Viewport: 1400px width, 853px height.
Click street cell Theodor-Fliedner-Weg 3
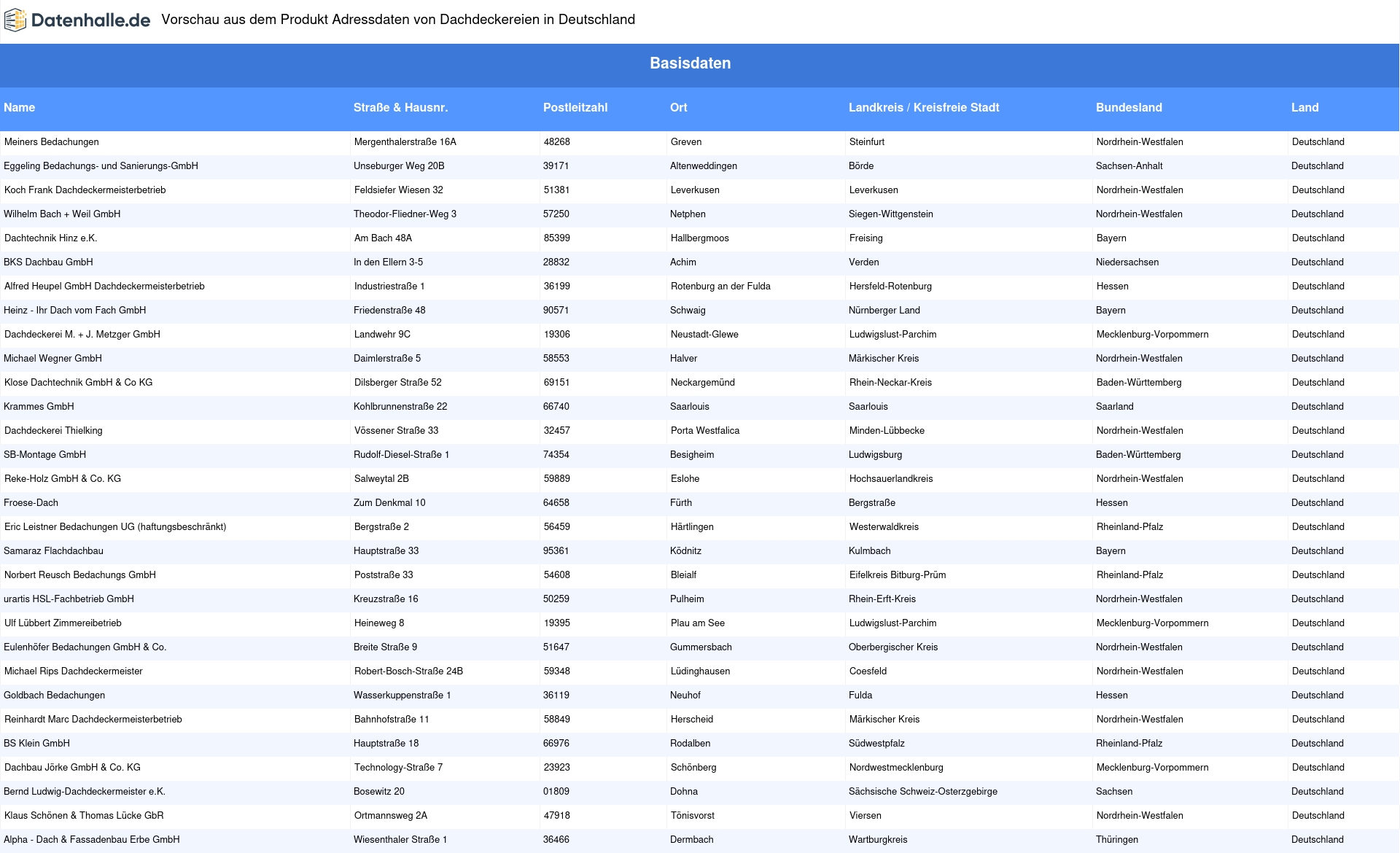point(405,214)
